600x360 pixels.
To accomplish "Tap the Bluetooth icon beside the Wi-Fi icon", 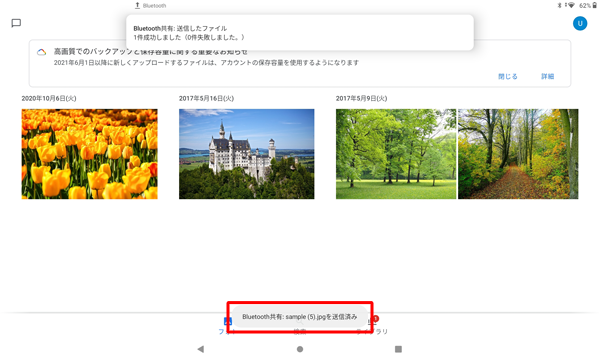I will pos(559,5).
